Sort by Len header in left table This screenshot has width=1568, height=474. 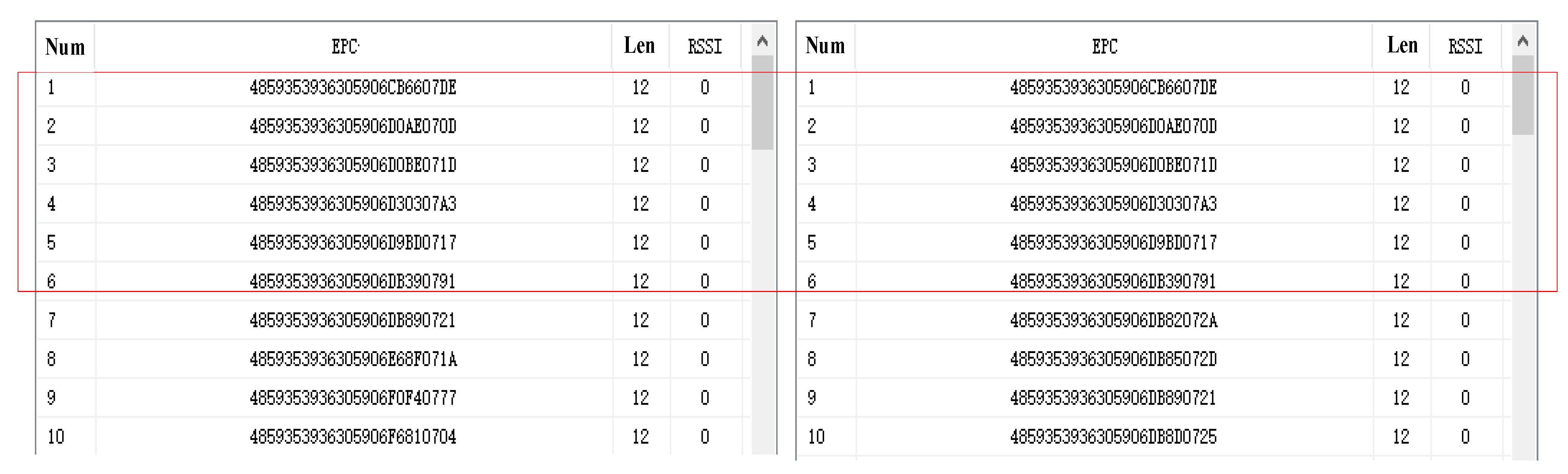pyautogui.click(x=639, y=46)
